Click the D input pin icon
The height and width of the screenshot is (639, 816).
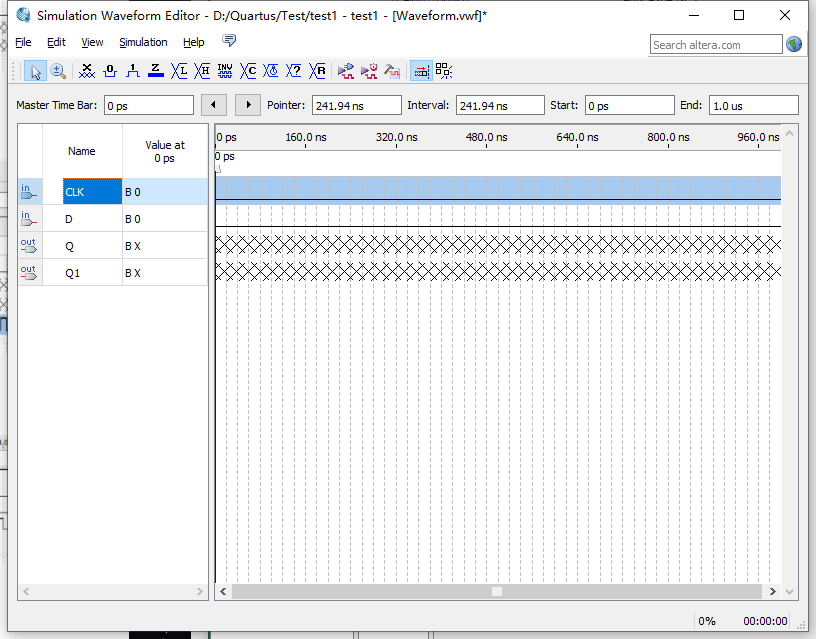pyautogui.click(x=29, y=219)
